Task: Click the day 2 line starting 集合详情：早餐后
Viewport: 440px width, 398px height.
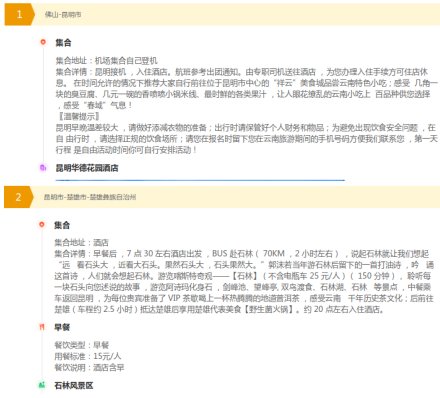Action: click(242, 254)
